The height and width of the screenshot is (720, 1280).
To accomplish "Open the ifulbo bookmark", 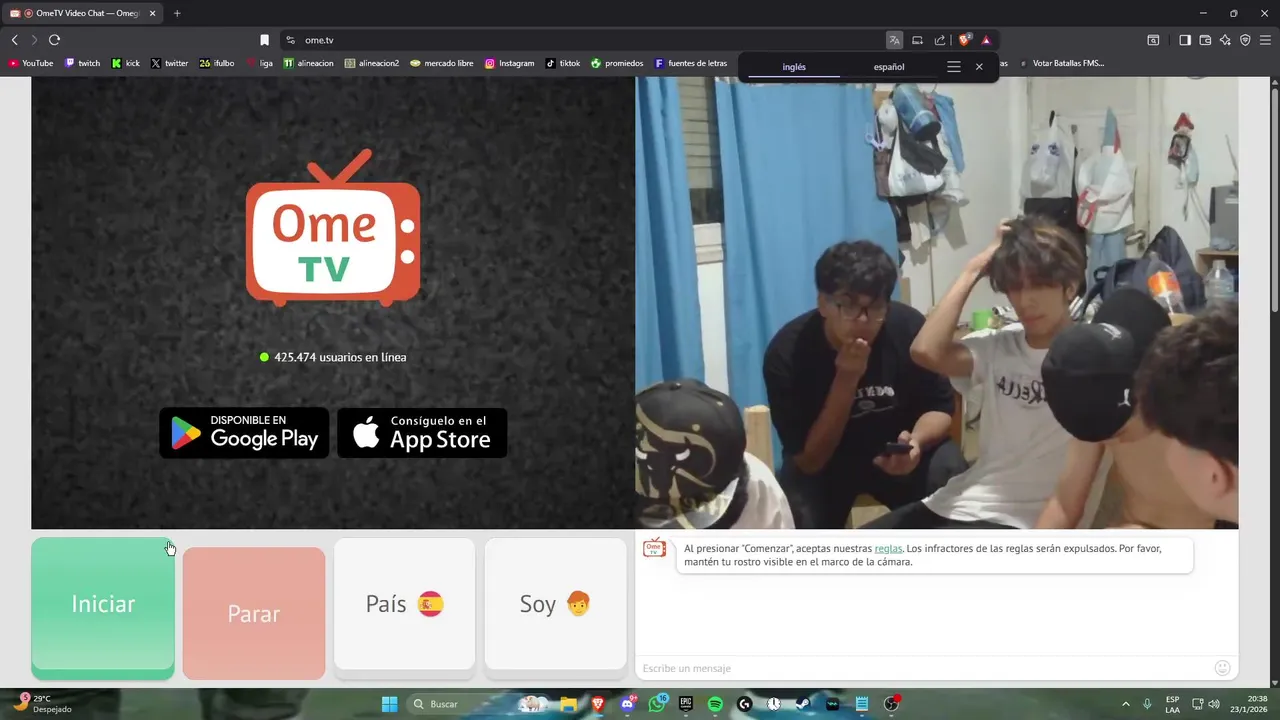I will pos(217,63).
